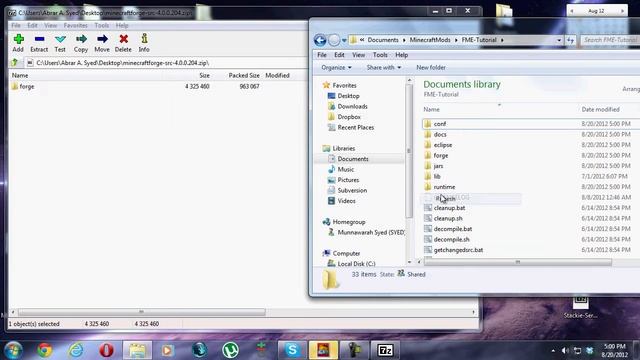Viewport: 640px width, 360px height.
Task: Open Opera browser from taskbar
Action: (x=106, y=350)
